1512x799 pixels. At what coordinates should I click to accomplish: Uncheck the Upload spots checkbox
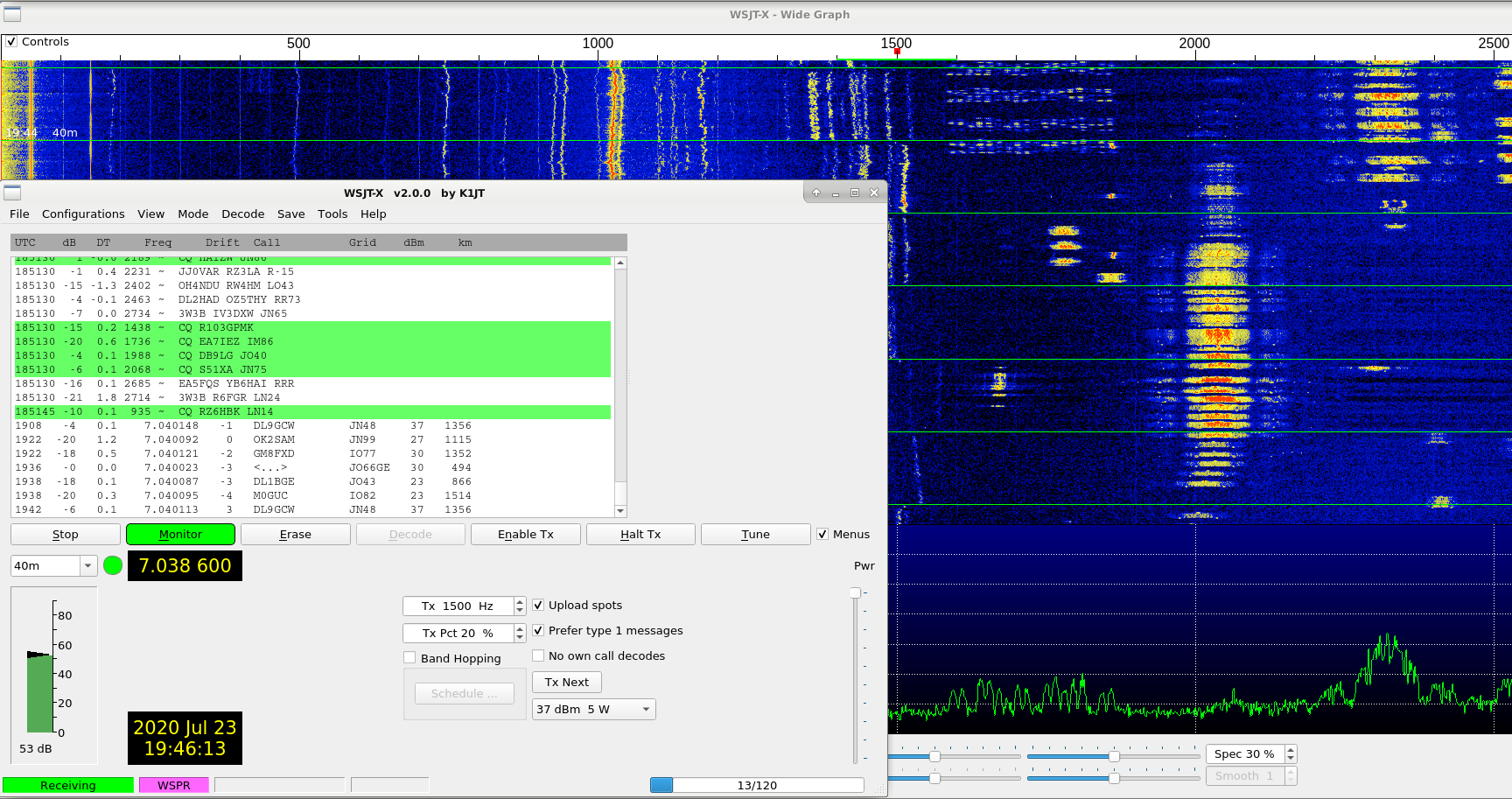[x=538, y=605]
